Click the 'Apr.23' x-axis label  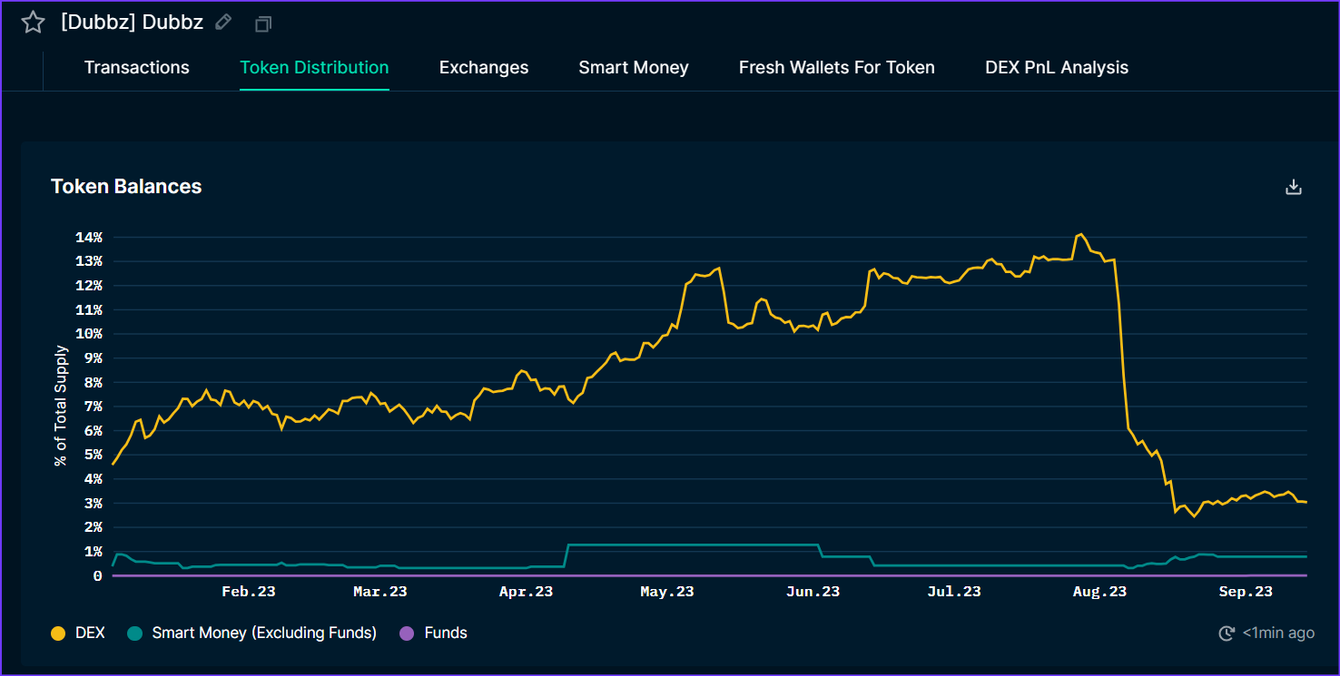[527, 591]
